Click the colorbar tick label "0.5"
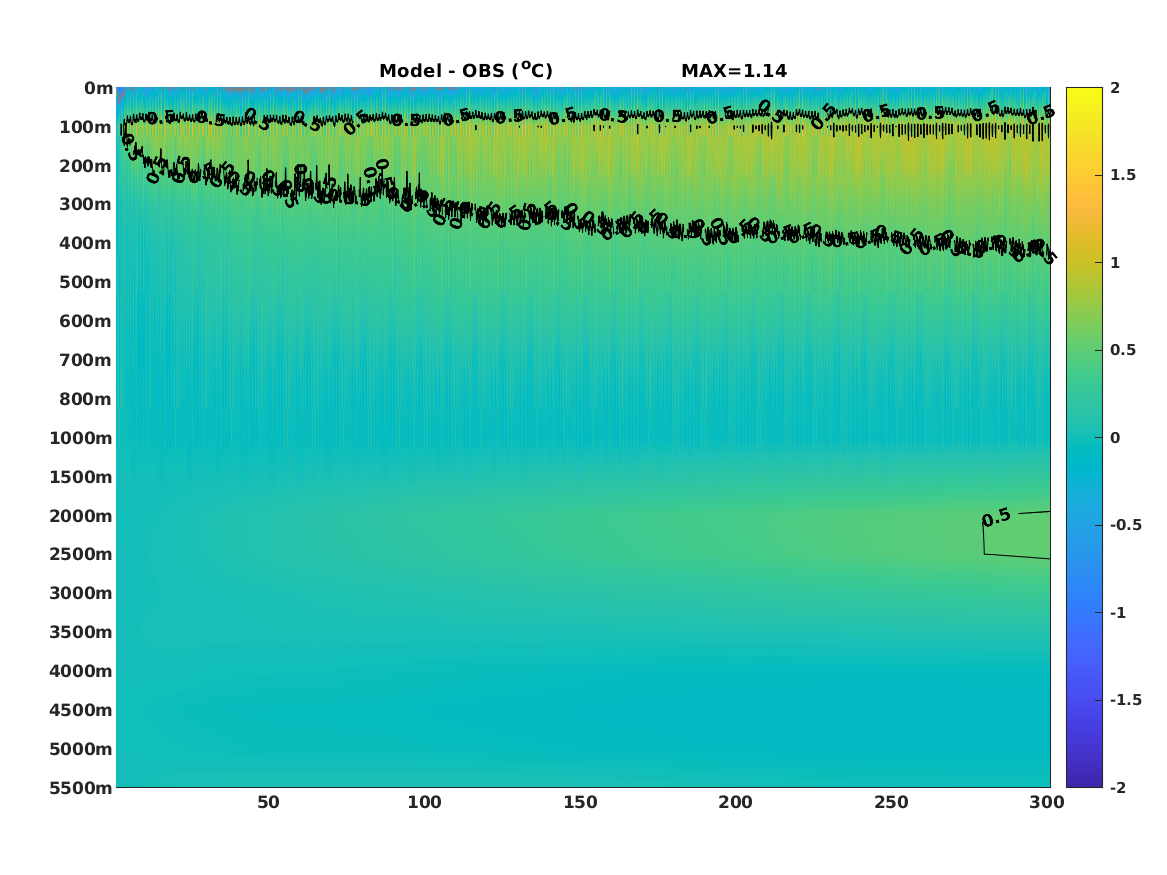 click(1123, 350)
